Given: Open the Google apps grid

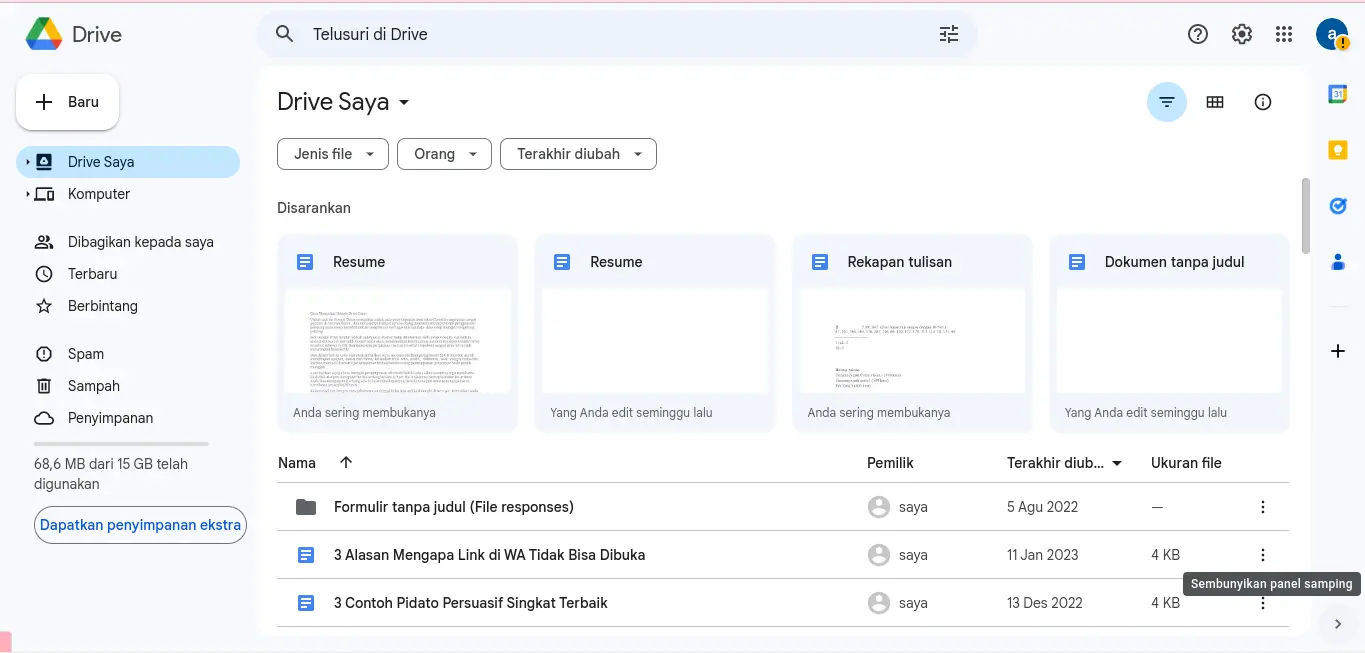Looking at the screenshot, I should 1285,34.
